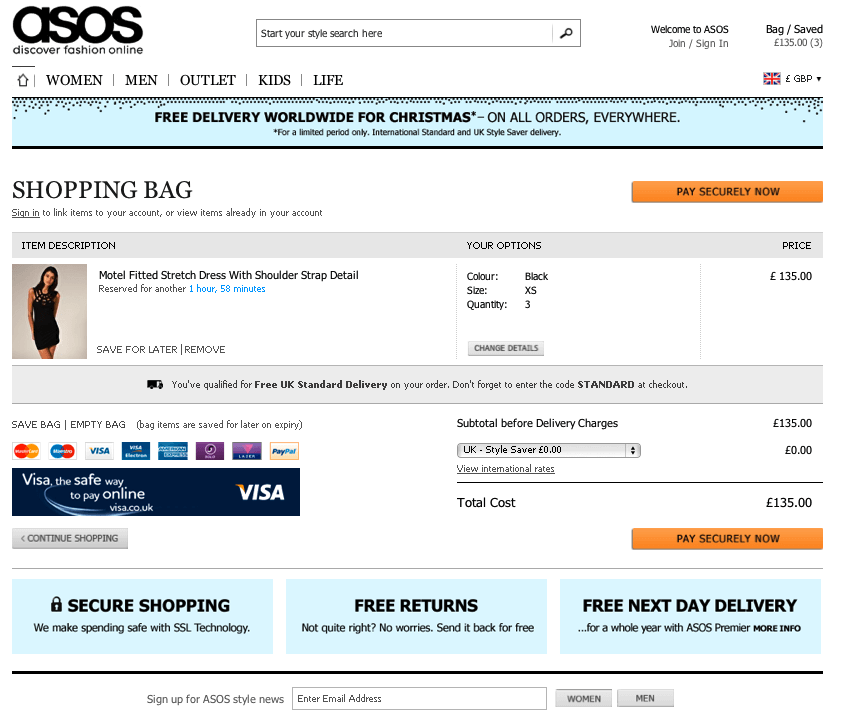Image resolution: width=846 pixels, height=716 pixels.
Task: Click the Maestro payment icon
Action: click(x=63, y=451)
